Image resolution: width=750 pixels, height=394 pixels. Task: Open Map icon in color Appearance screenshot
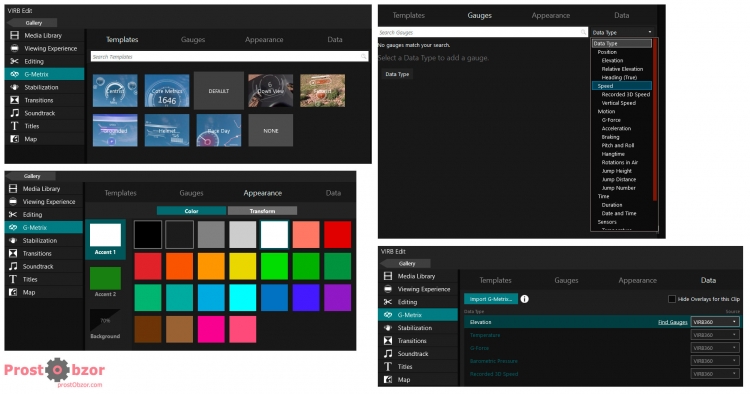(x=13, y=292)
